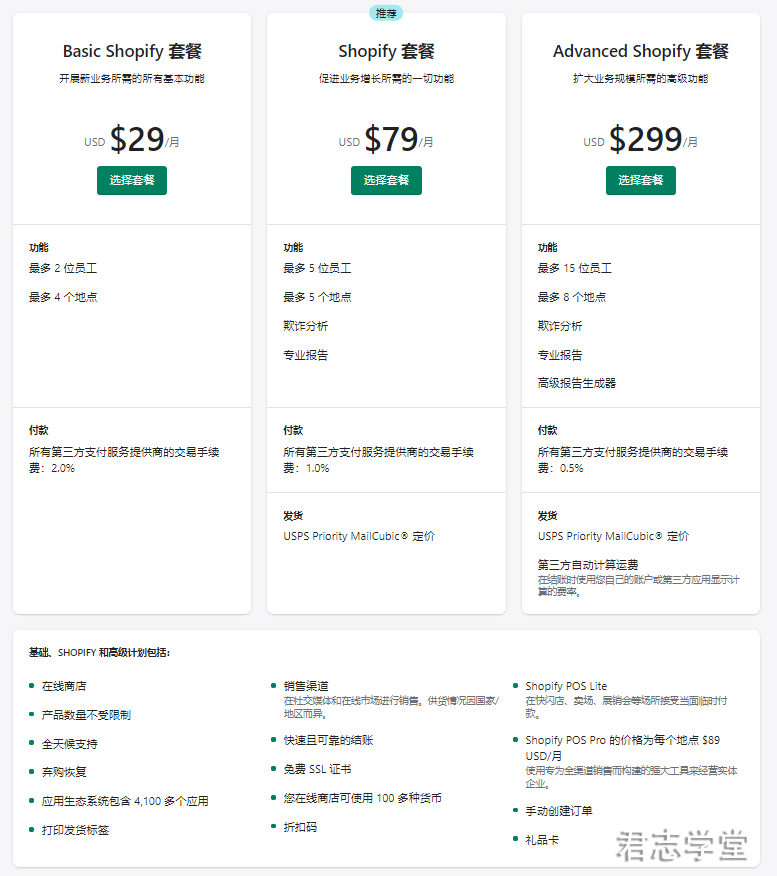Image resolution: width=777 pixels, height=876 pixels.
Task: Click the 打印发货标签 list item
Action: point(75,830)
